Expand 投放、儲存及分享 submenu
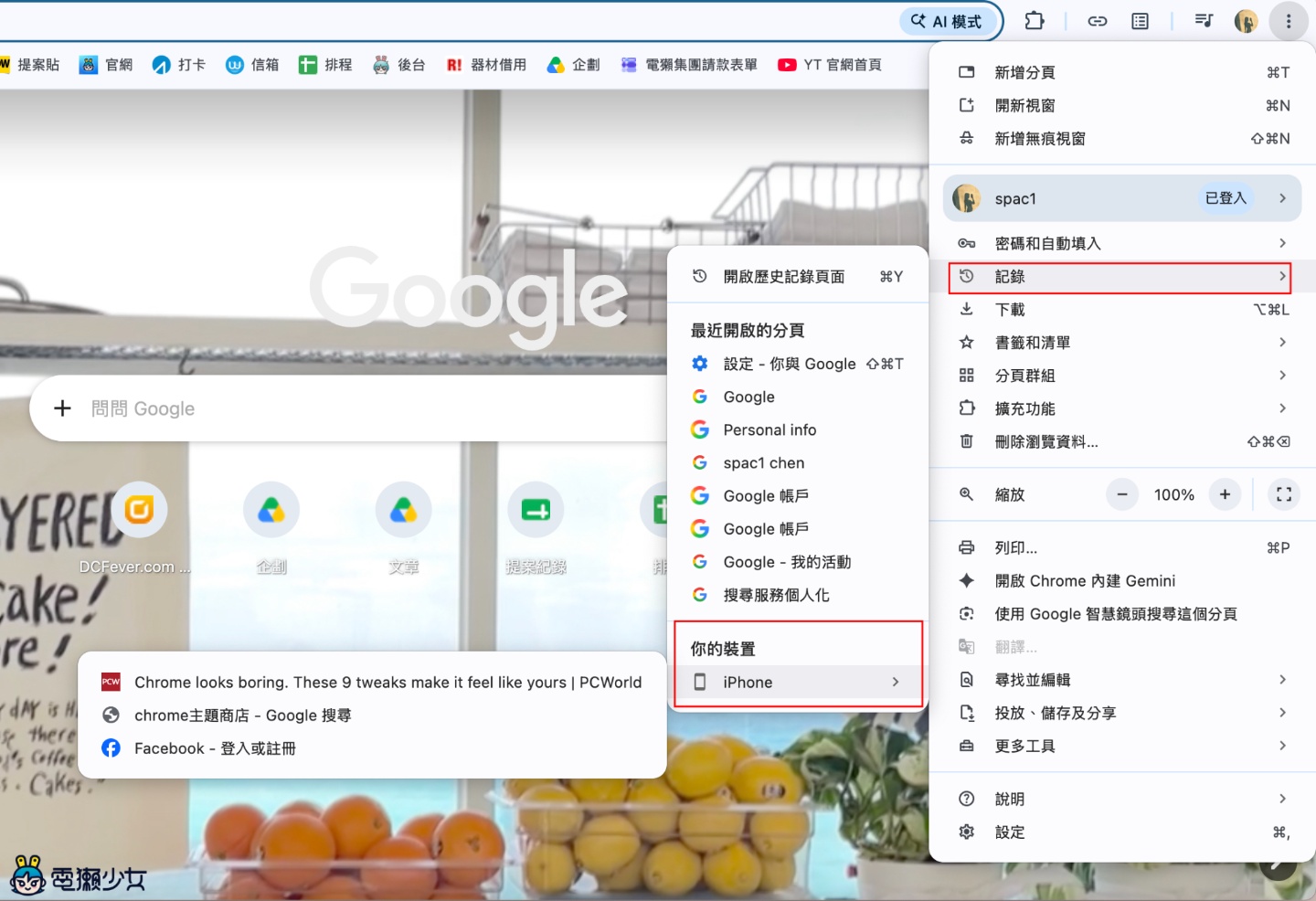 coord(1122,713)
